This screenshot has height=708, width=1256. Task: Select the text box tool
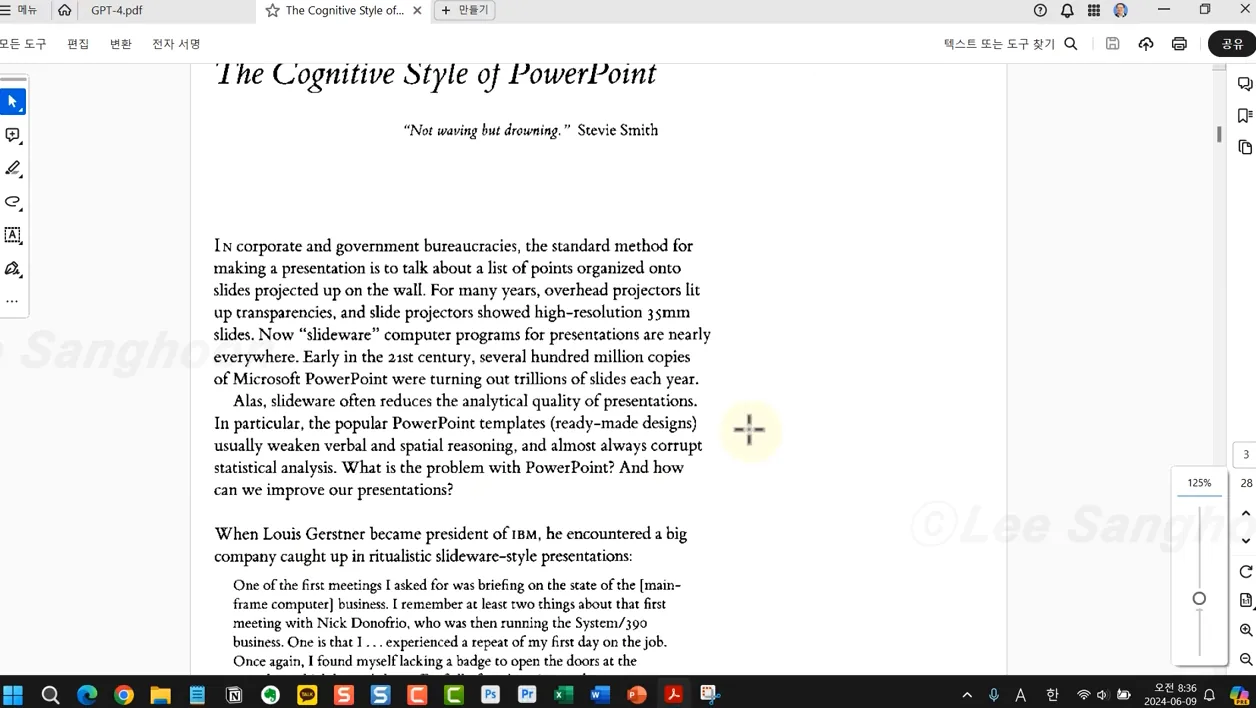pyautogui.click(x=12, y=235)
